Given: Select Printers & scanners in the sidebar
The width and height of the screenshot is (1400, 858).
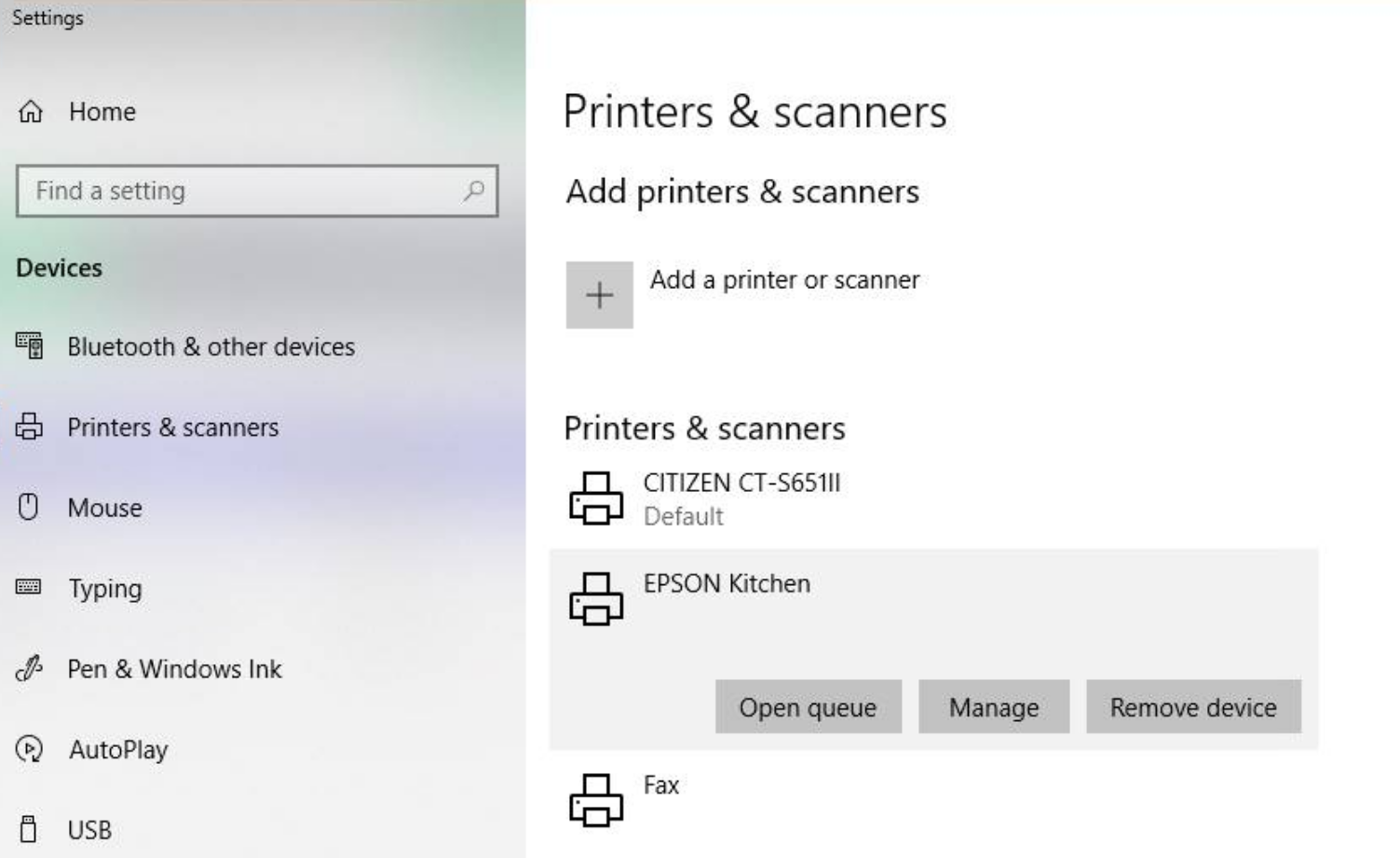Looking at the screenshot, I should click(x=173, y=427).
